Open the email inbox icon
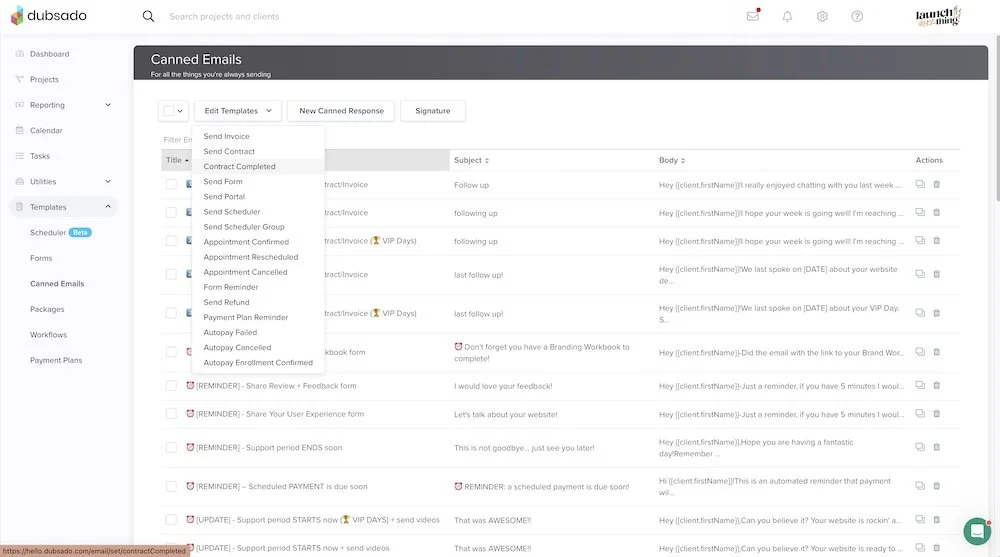Screen dimensions: 1000x557 [753, 16]
